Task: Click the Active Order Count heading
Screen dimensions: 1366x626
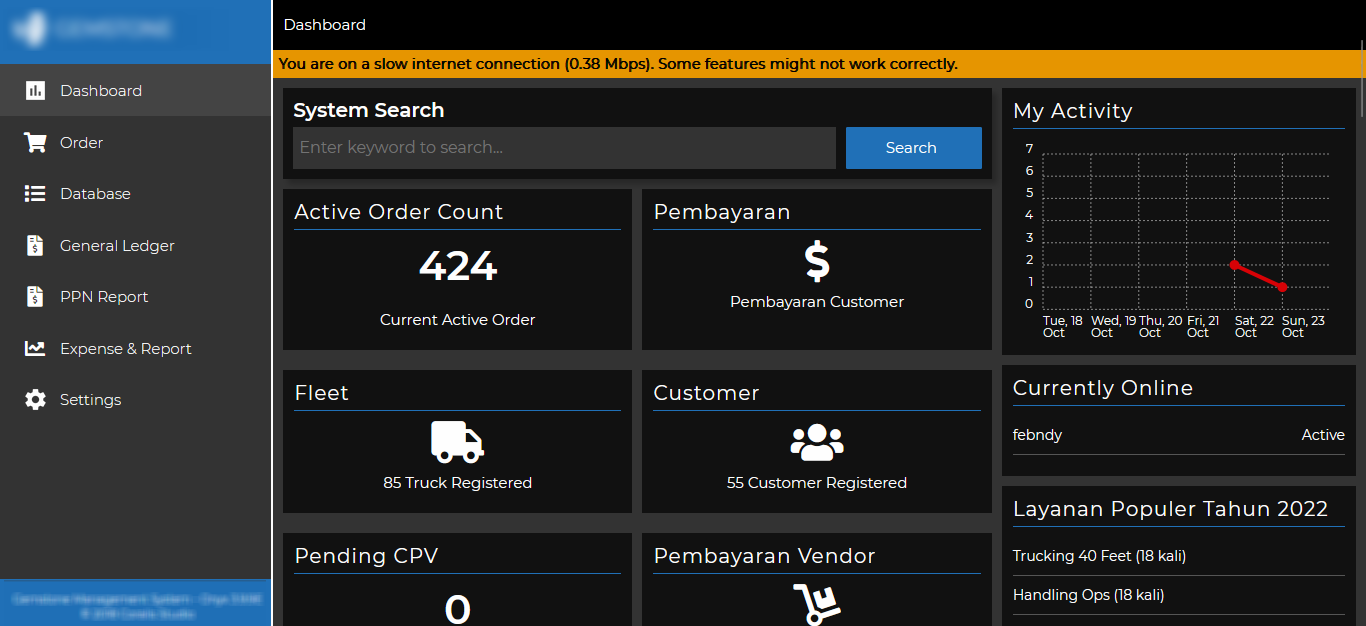Action: pos(399,212)
